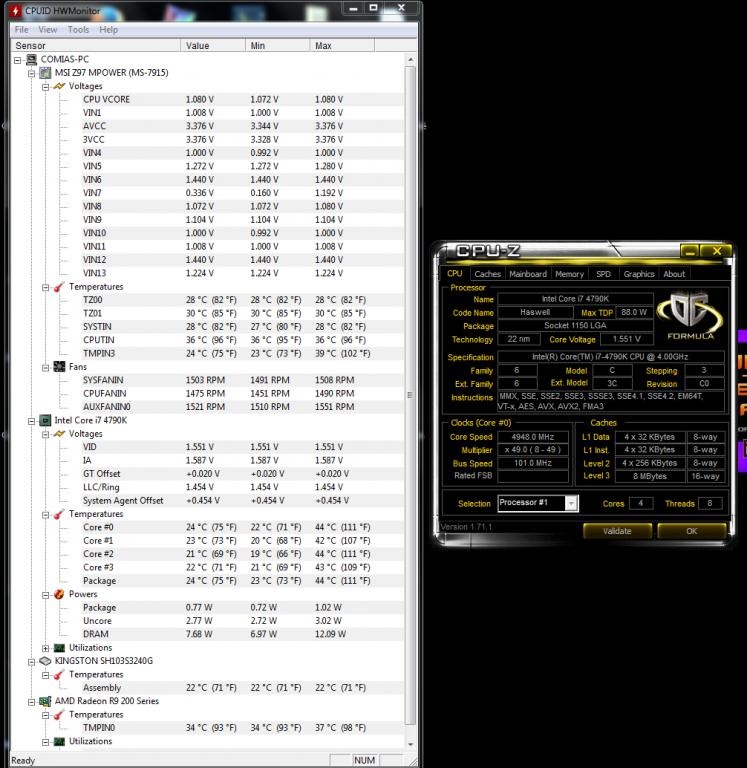Click the Min column header
Image resolution: width=747 pixels, height=768 pixels.
278,46
